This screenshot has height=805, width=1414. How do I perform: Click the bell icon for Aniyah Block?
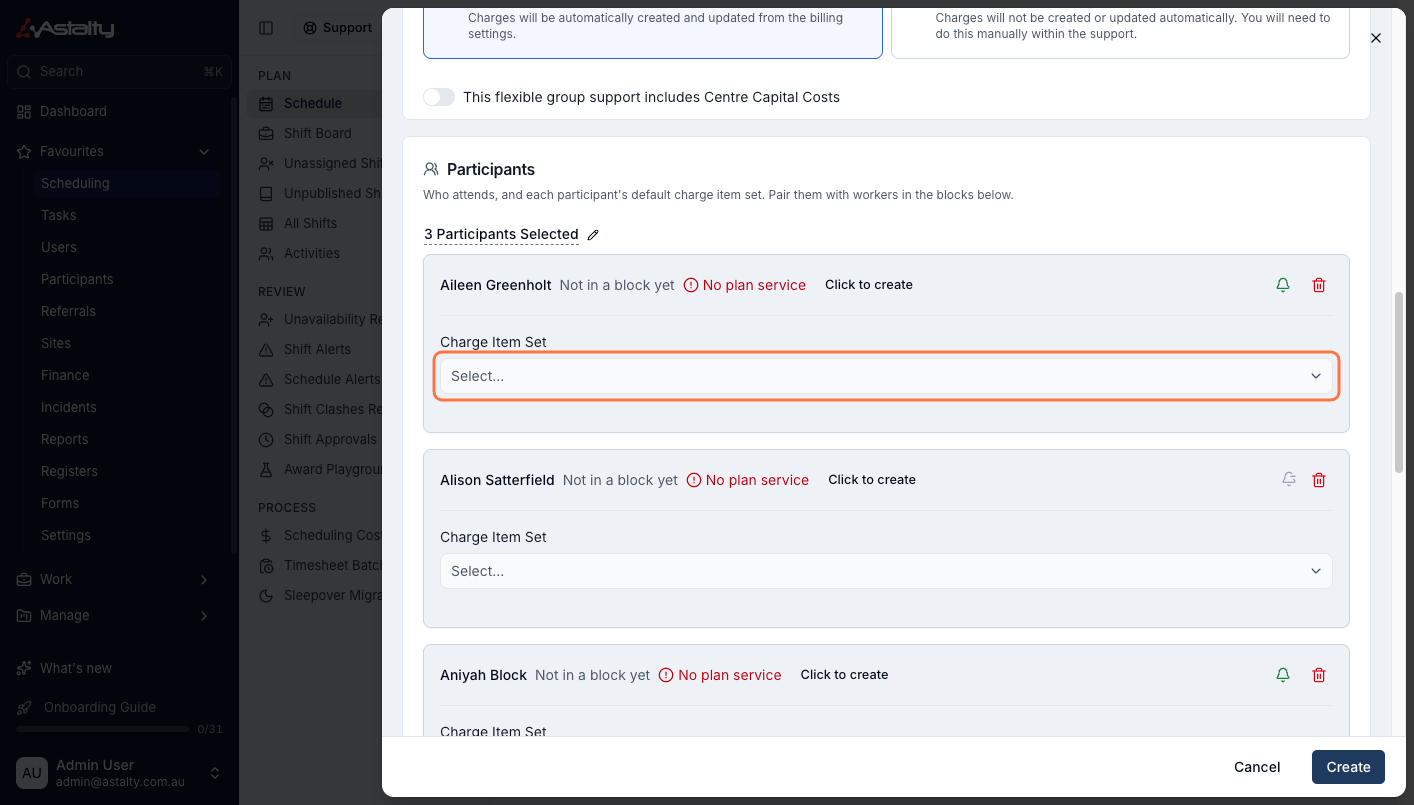pyautogui.click(x=1283, y=675)
